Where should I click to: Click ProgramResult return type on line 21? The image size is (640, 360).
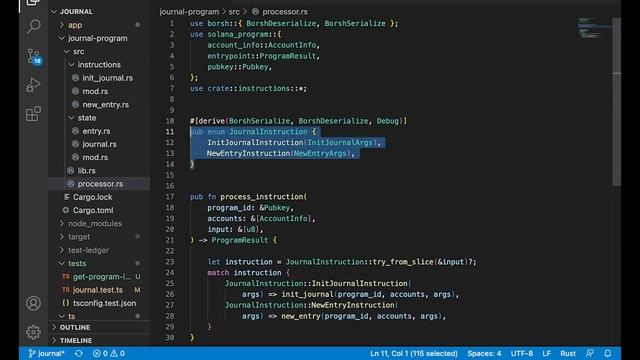coord(239,240)
